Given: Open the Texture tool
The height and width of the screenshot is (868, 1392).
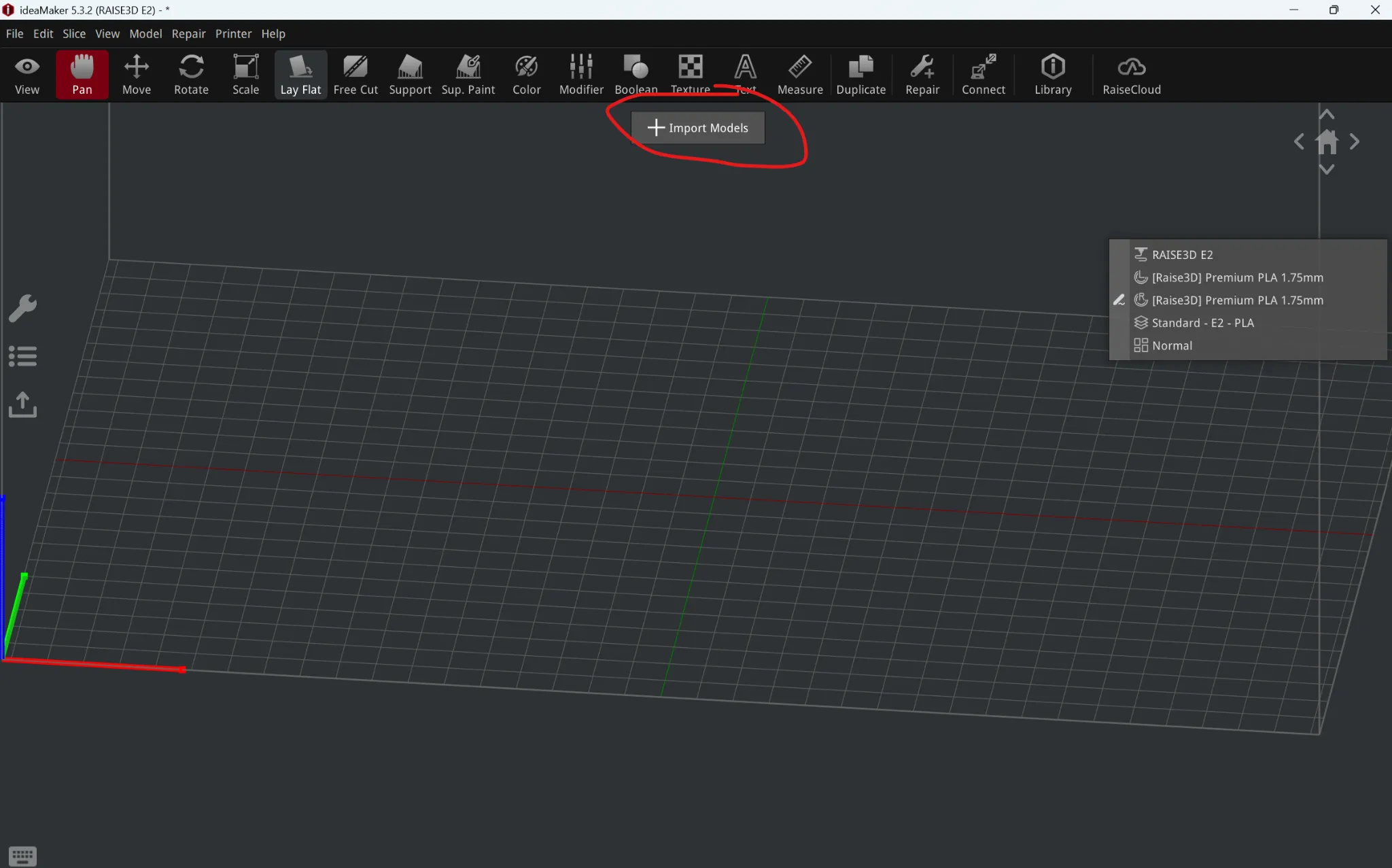Looking at the screenshot, I should click(x=691, y=75).
